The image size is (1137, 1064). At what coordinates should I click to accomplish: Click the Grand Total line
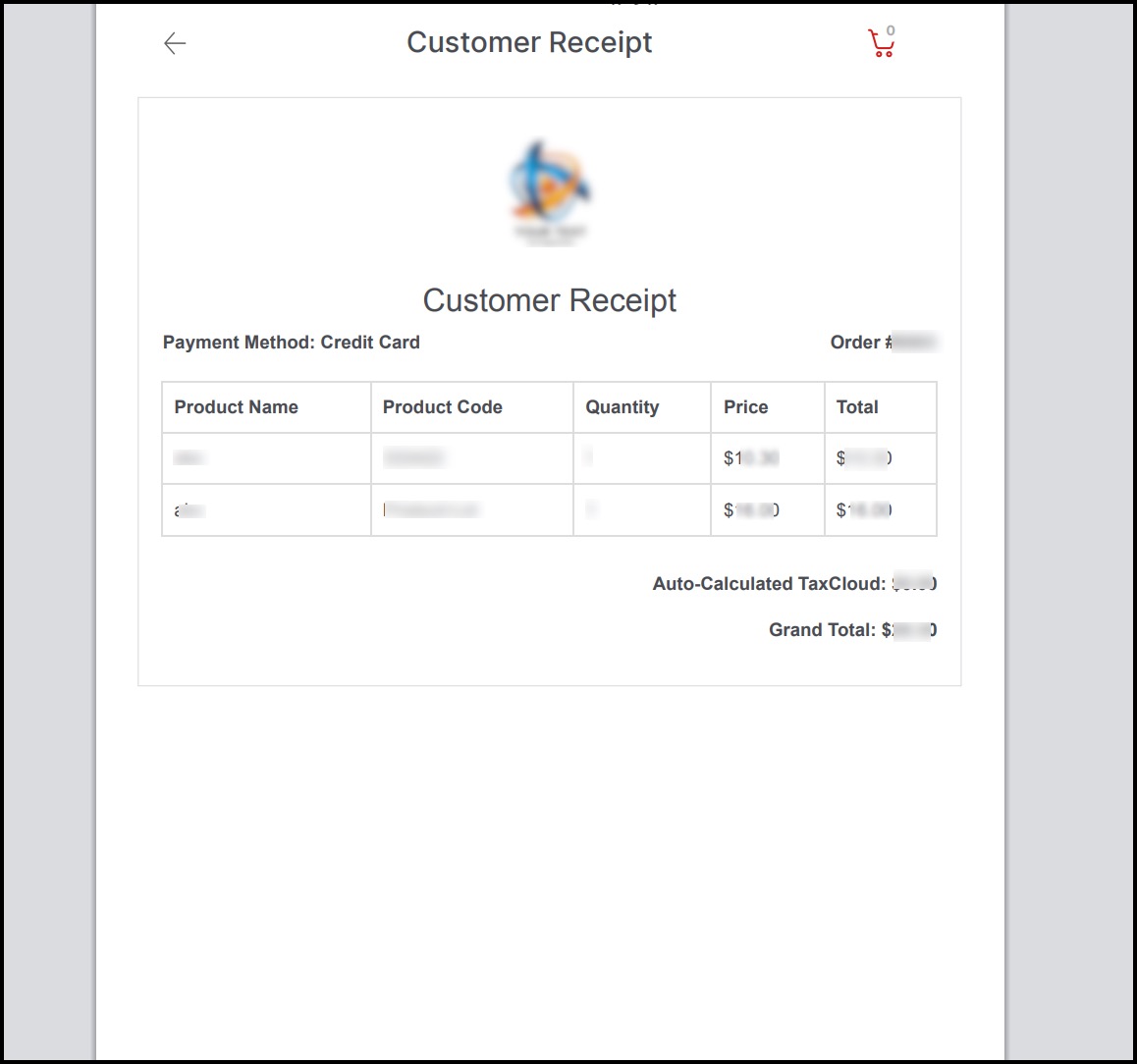click(x=852, y=630)
